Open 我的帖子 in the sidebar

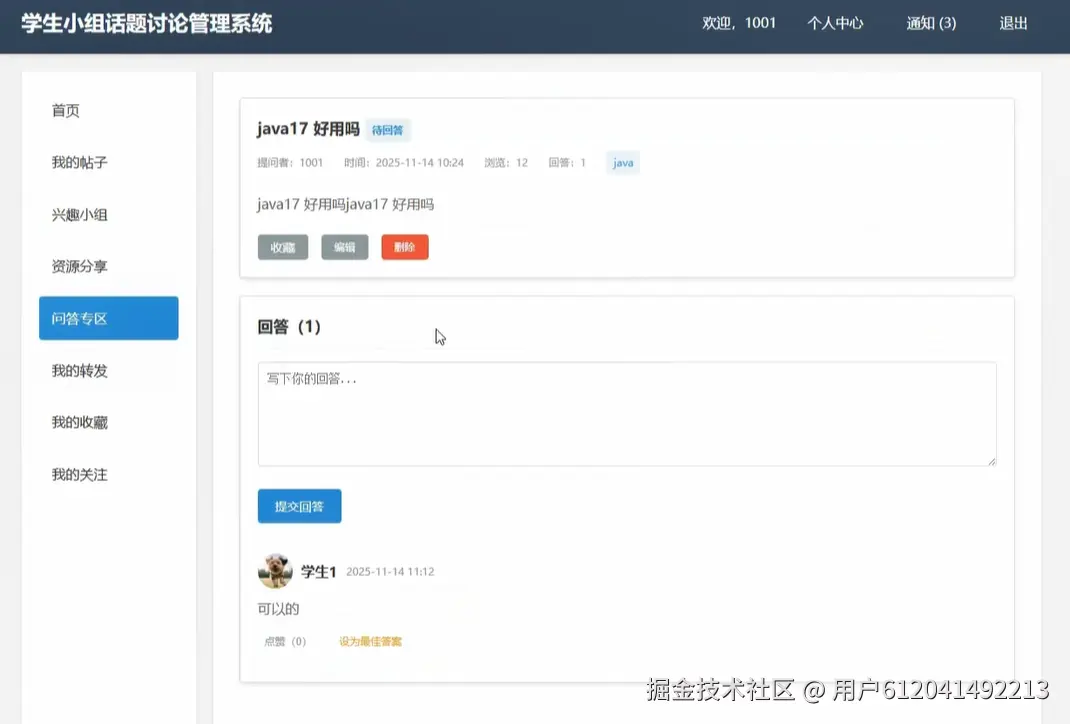coord(79,162)
